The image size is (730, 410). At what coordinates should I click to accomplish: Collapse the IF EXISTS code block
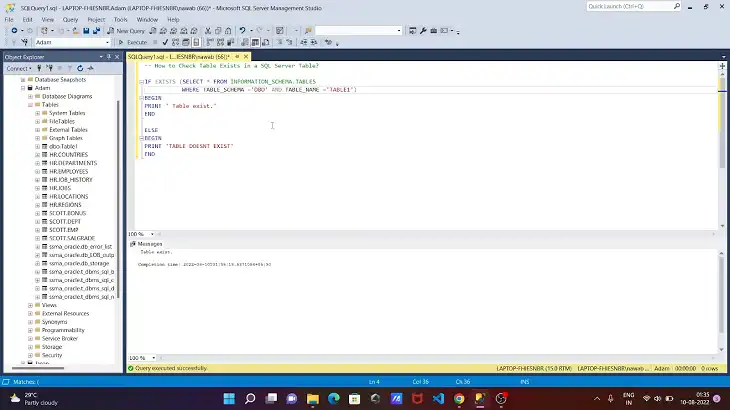[x=141, y=82]
